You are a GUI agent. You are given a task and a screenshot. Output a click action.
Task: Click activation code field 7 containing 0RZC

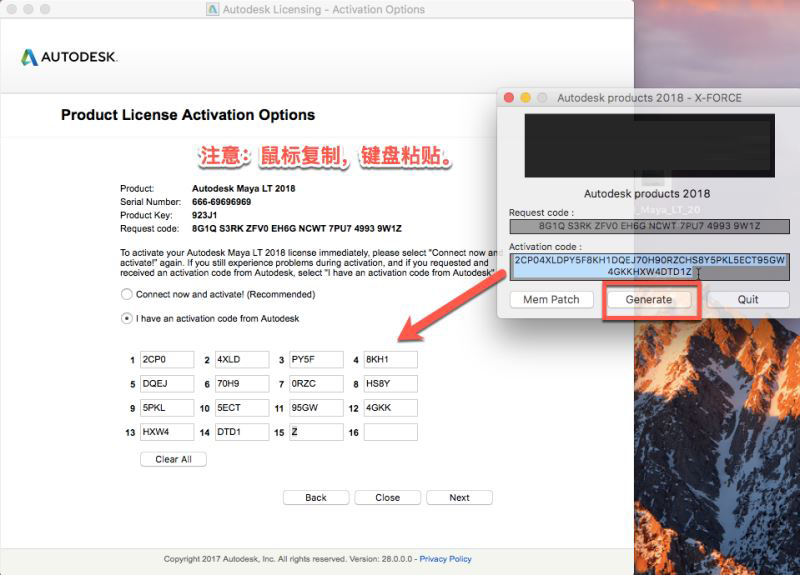tap(316, 384)
